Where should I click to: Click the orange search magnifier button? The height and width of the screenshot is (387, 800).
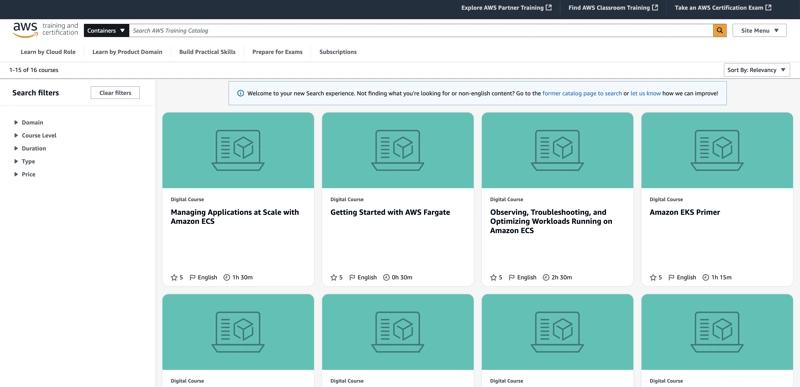(719, 31)
